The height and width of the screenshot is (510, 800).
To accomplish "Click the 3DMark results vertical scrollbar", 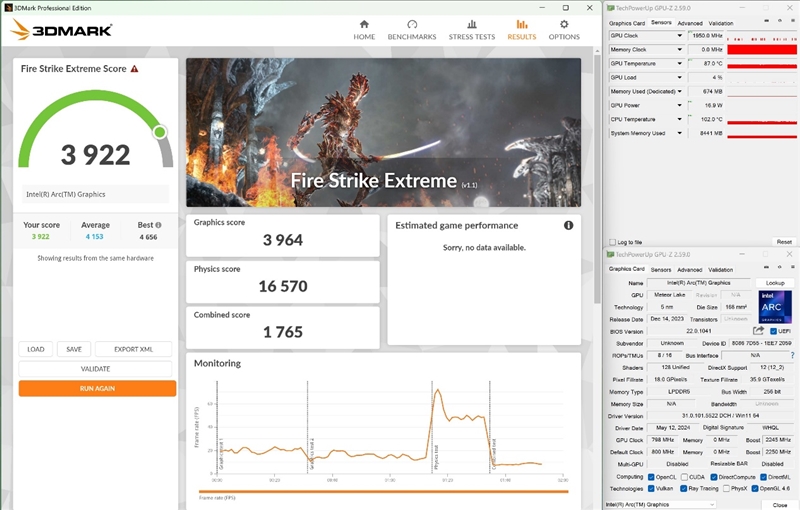I will coord(597,178).
